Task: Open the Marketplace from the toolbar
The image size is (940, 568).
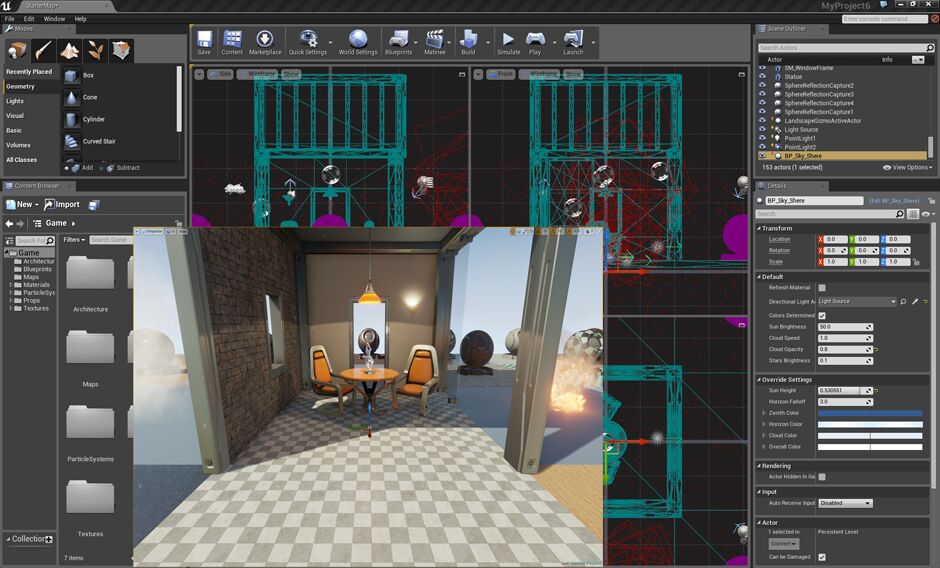Action: tap(265, 41)
